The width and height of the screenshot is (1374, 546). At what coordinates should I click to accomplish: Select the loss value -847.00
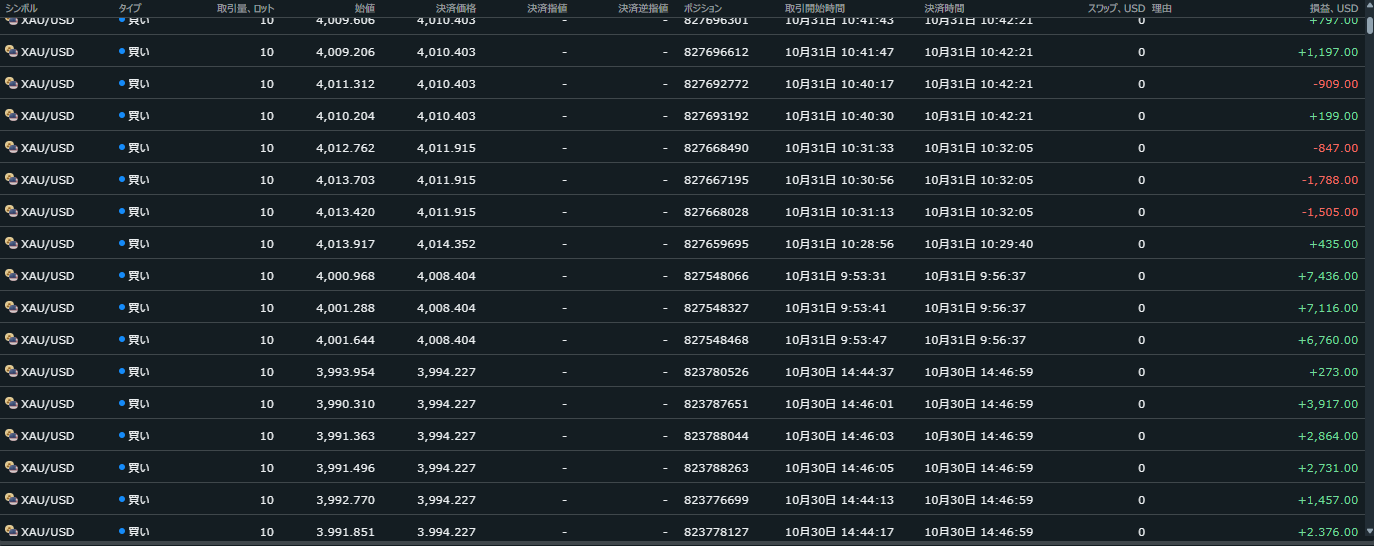point(1336,148)
